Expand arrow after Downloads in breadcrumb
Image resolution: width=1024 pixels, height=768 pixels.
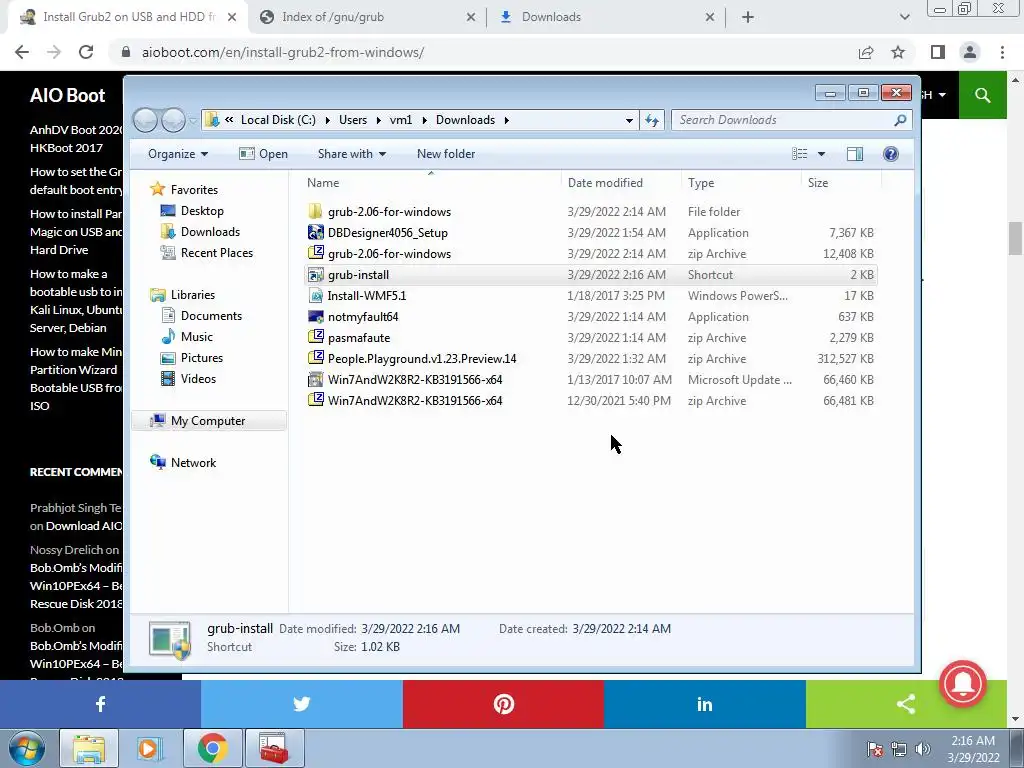tap(506, 120)
